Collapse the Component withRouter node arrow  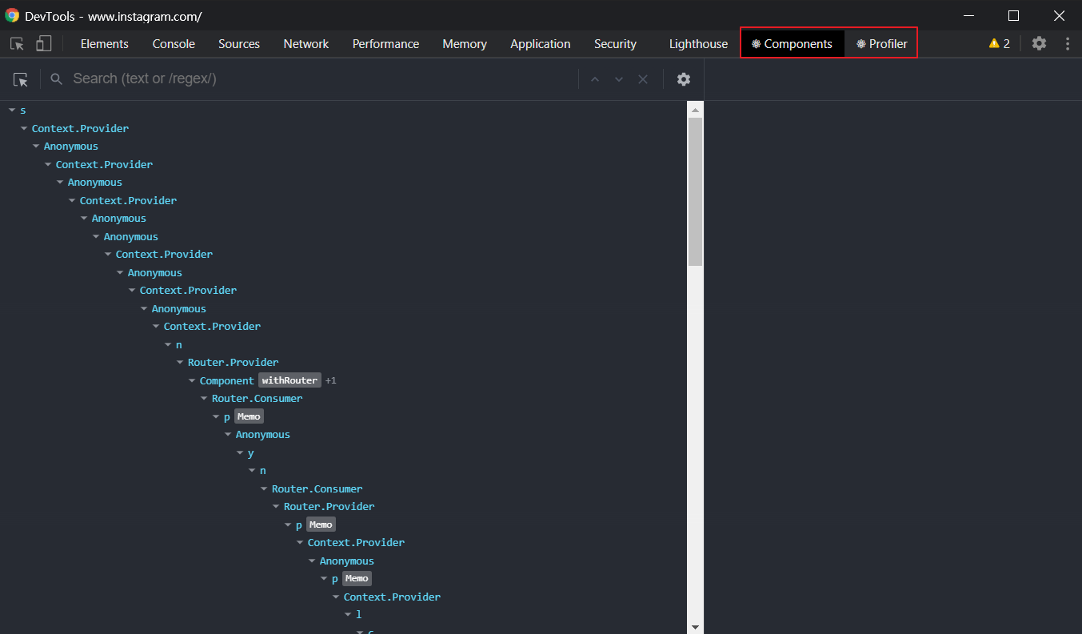[192, 381]
